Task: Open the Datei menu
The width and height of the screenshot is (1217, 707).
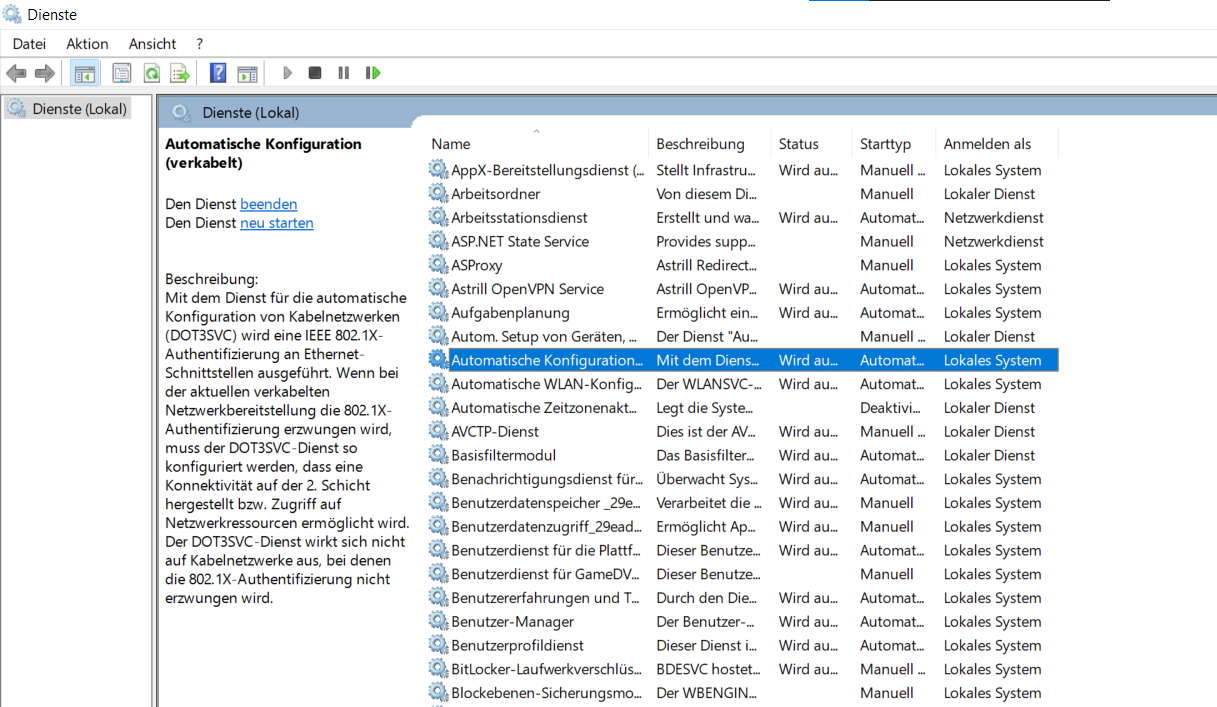Action: pos(29,44)
